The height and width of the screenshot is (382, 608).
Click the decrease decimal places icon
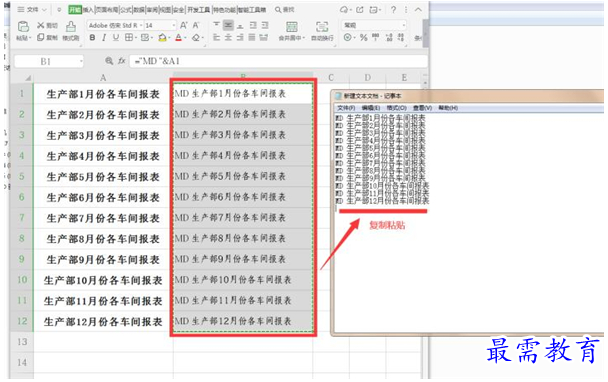click(x=401, y=38)
